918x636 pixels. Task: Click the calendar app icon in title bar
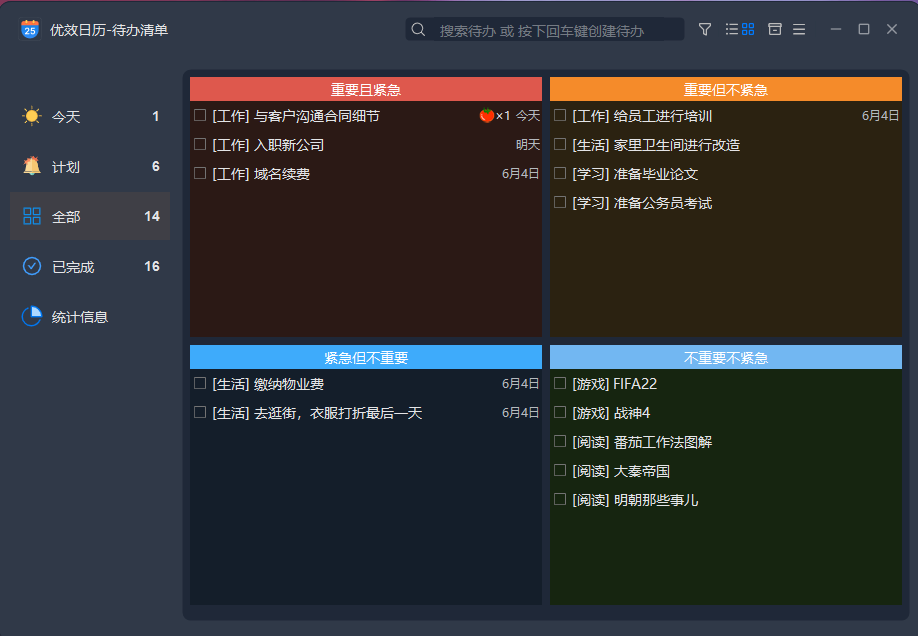pyautogui.click(x=27, y=30)
